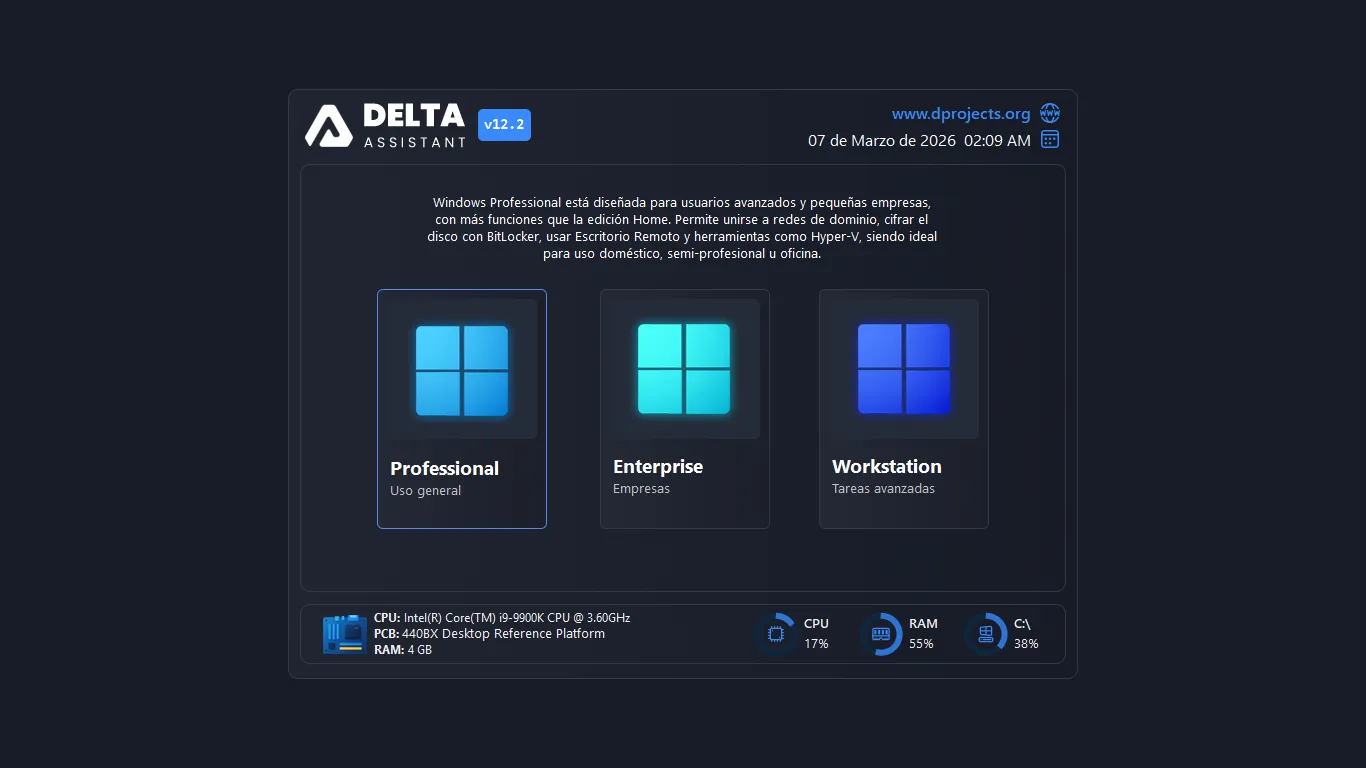Open the www.dprojects.org link
1366x768 pixels.
961,114
